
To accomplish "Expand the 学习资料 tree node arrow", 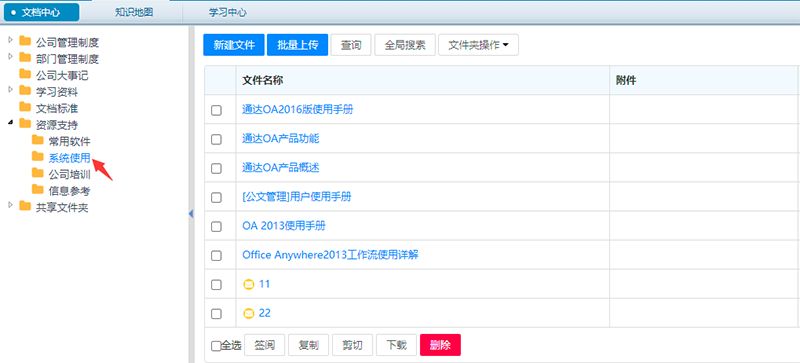I will coord(11,90).
